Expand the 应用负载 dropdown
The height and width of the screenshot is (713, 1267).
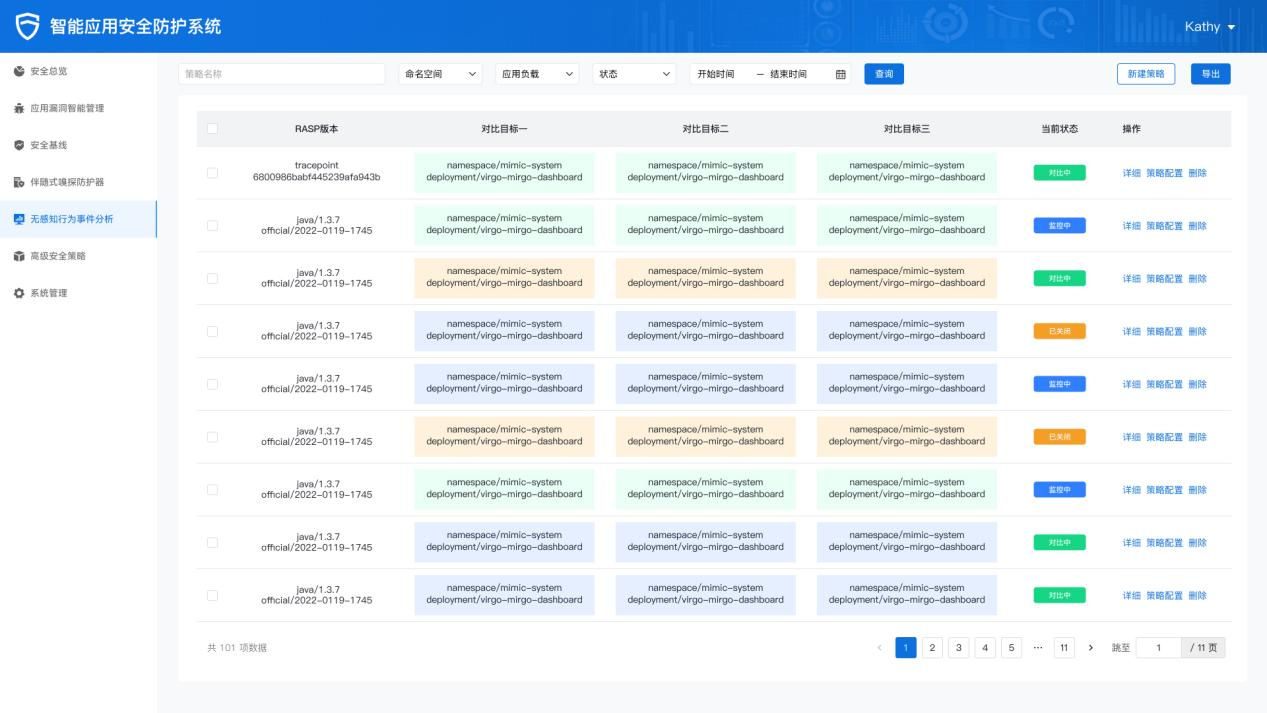pyautogui.click(x=538, y=74)
